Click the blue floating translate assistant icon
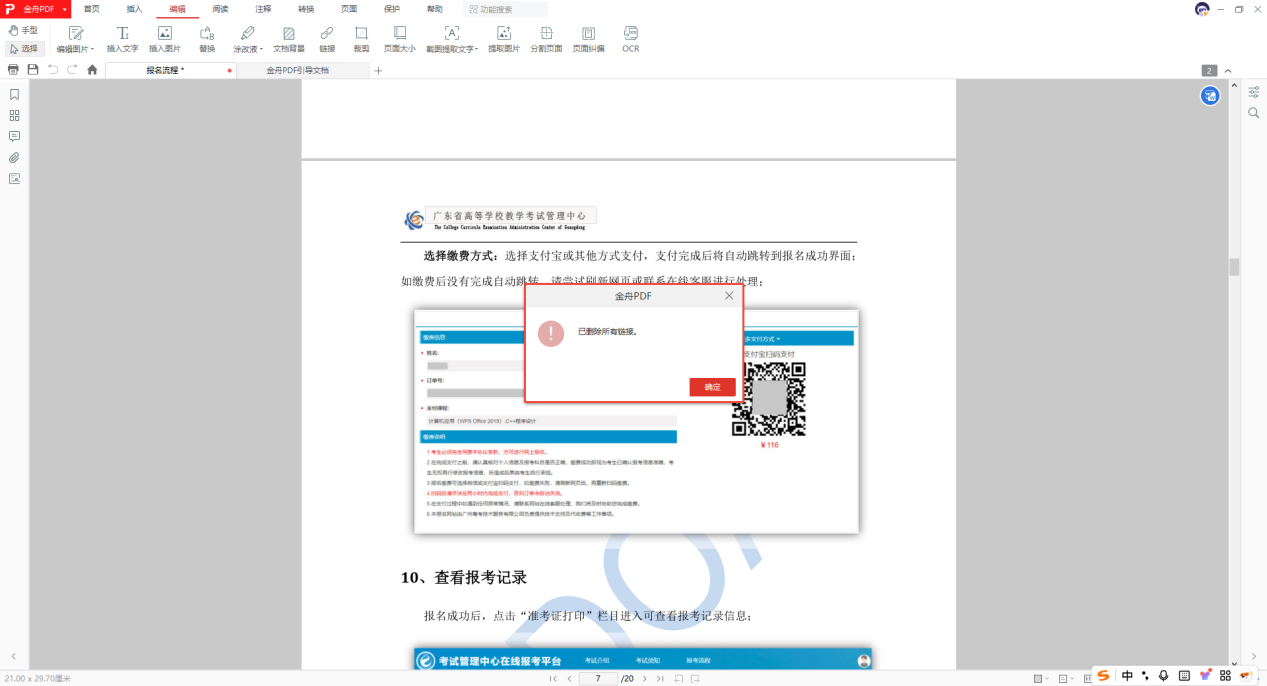 coord(1210,96)
